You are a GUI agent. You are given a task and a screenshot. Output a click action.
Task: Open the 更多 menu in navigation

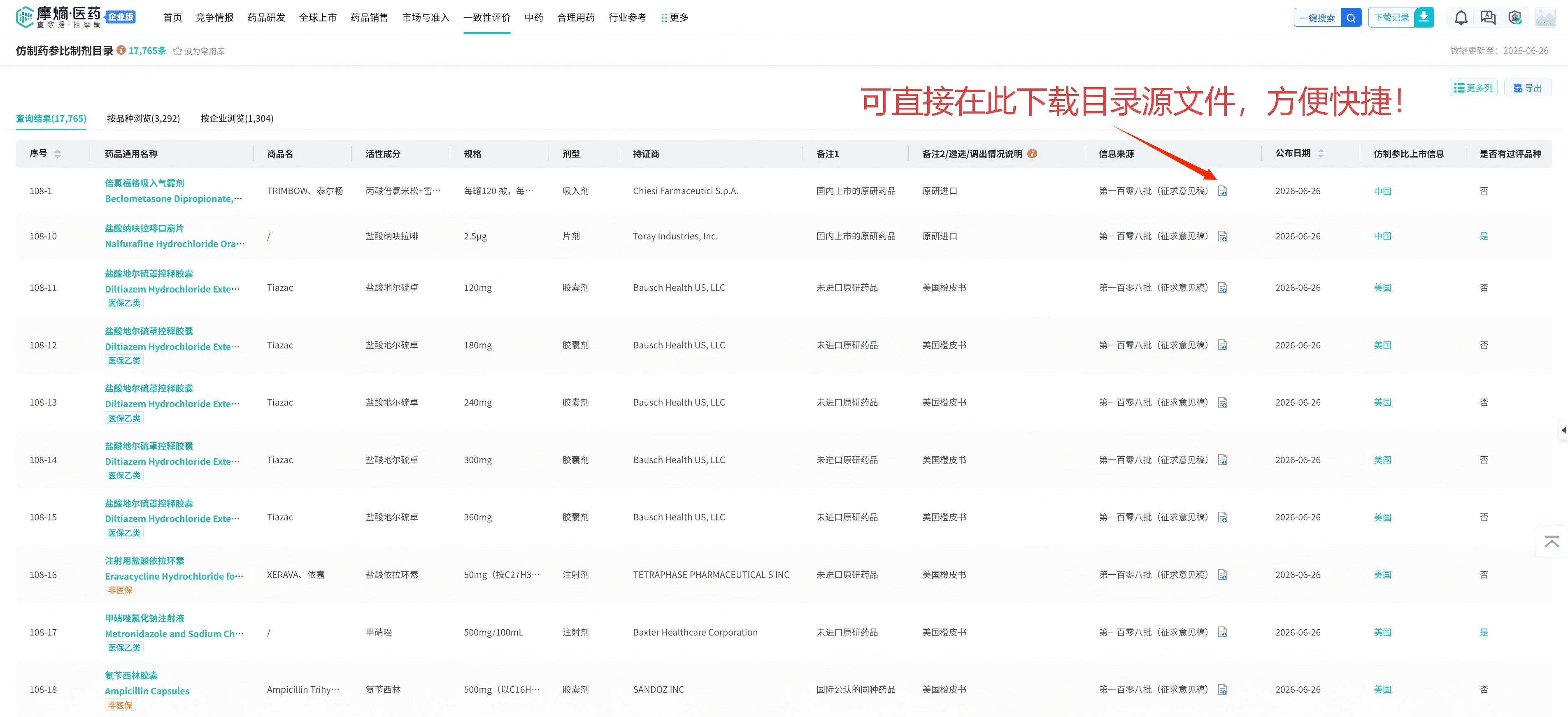pos(675,18)
